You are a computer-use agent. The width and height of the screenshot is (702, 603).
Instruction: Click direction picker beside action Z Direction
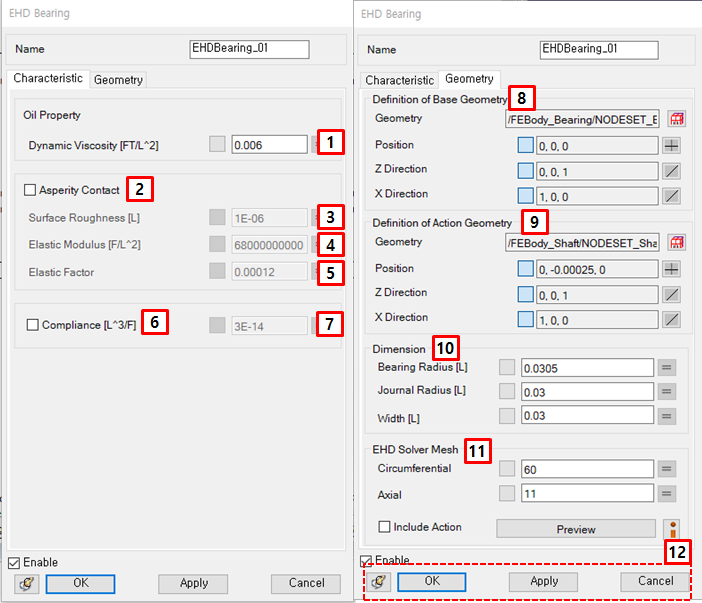click(x=672, y=295)
